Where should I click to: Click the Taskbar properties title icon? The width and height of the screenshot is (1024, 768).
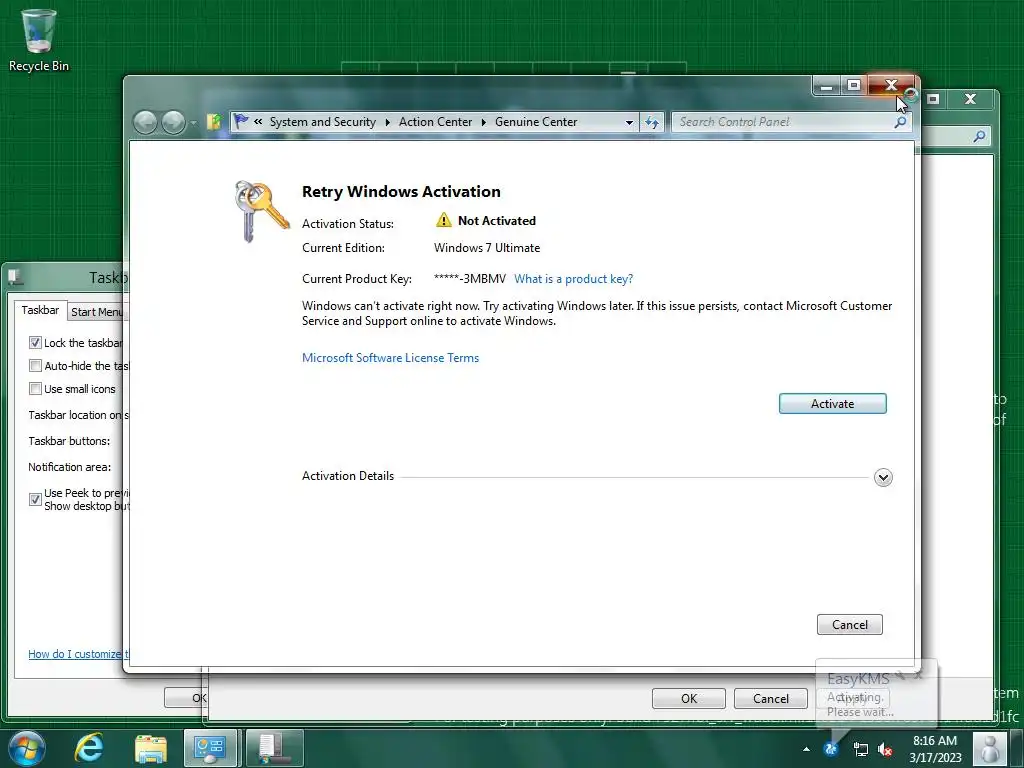click(15, 278)
